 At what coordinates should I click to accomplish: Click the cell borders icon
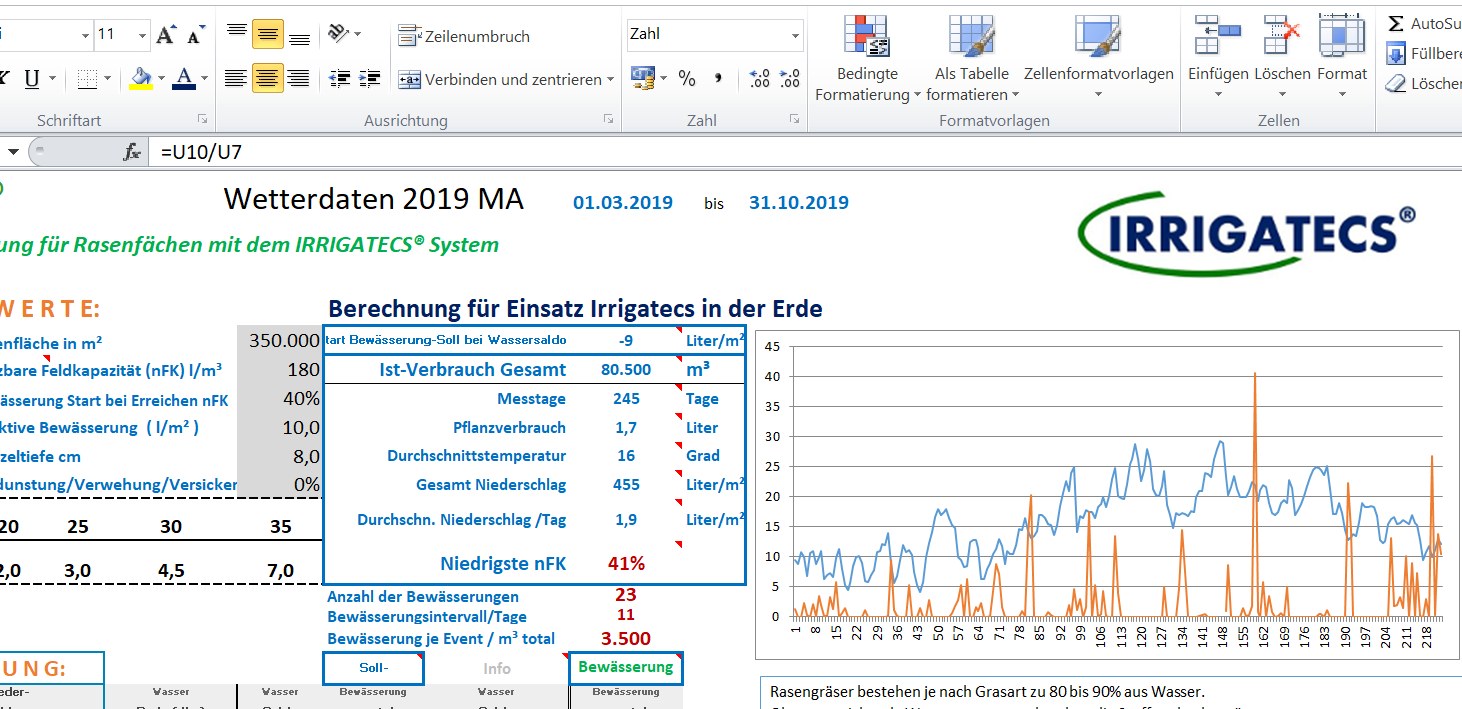pyautogui.click(x=88, y=78)
